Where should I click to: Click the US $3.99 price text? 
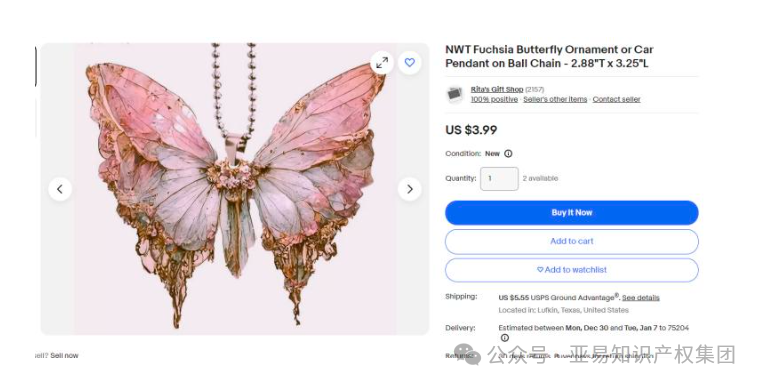point(471,130)
